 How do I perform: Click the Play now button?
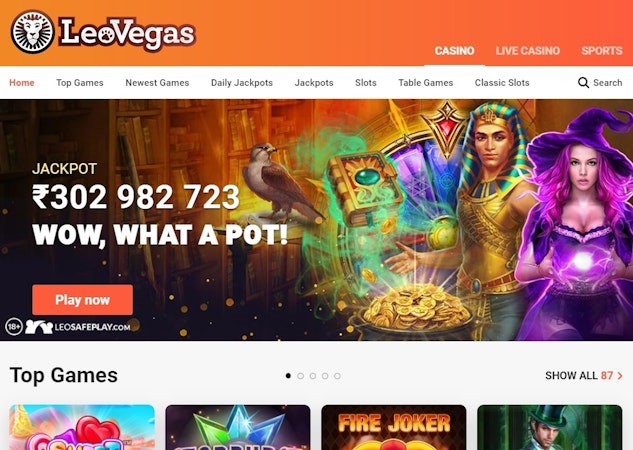[82, 300]
